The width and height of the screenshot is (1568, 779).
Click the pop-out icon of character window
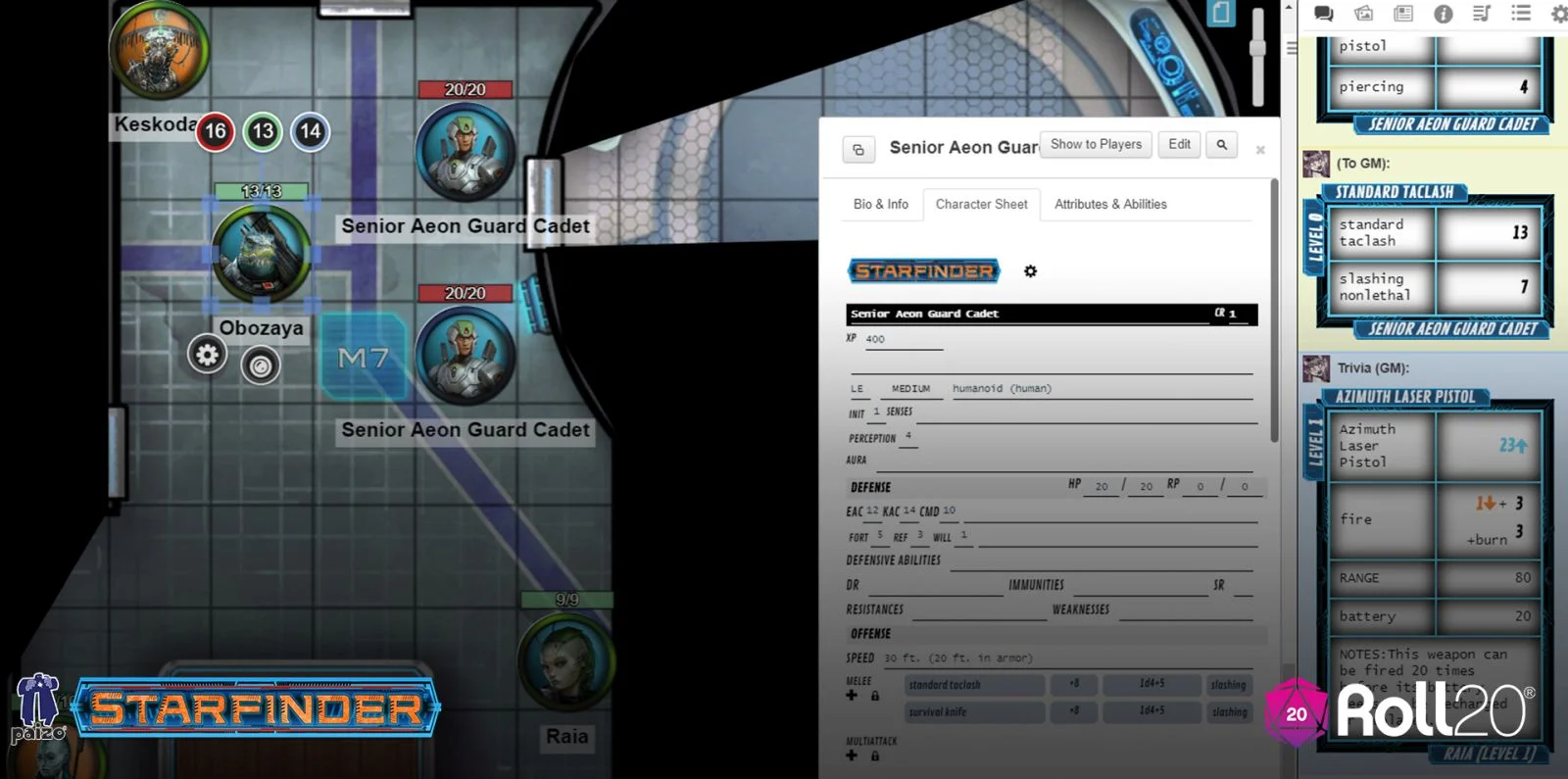(858, 149)
